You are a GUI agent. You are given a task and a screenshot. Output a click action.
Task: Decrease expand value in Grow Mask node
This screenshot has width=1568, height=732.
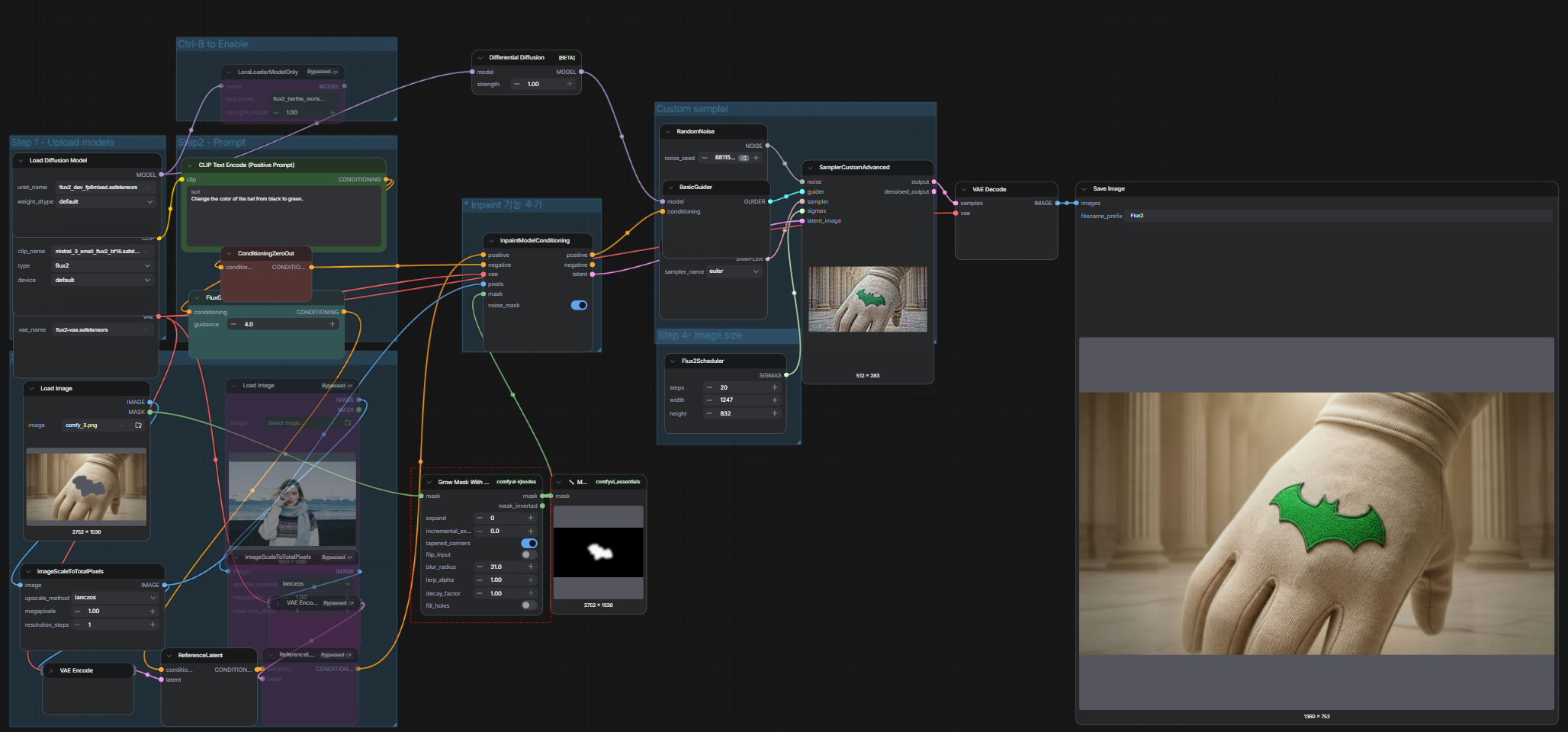480,518
